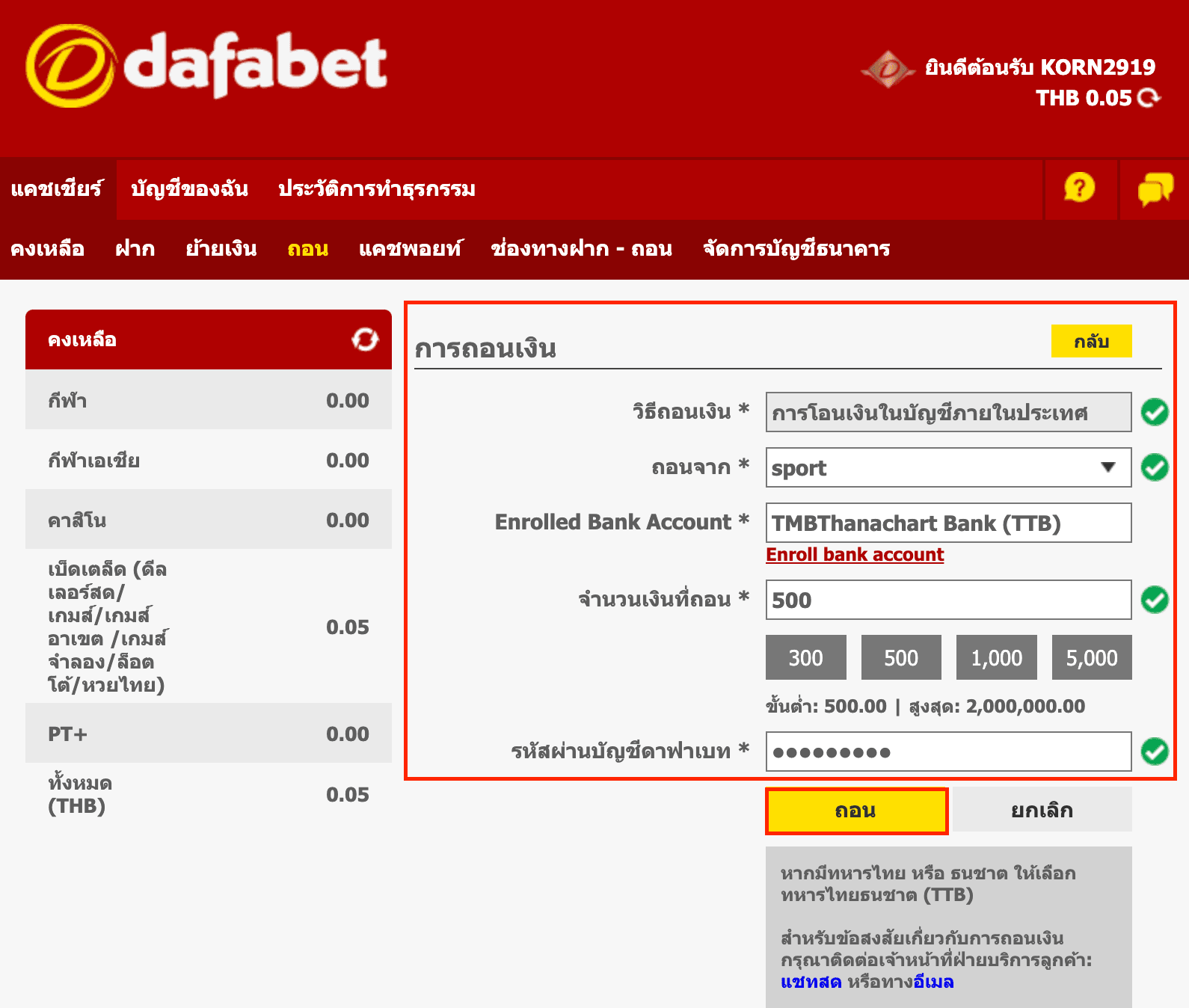
Task: Open the บัญชีของฉัน tab
Action: pyautogui.click(x=189, y=188)
